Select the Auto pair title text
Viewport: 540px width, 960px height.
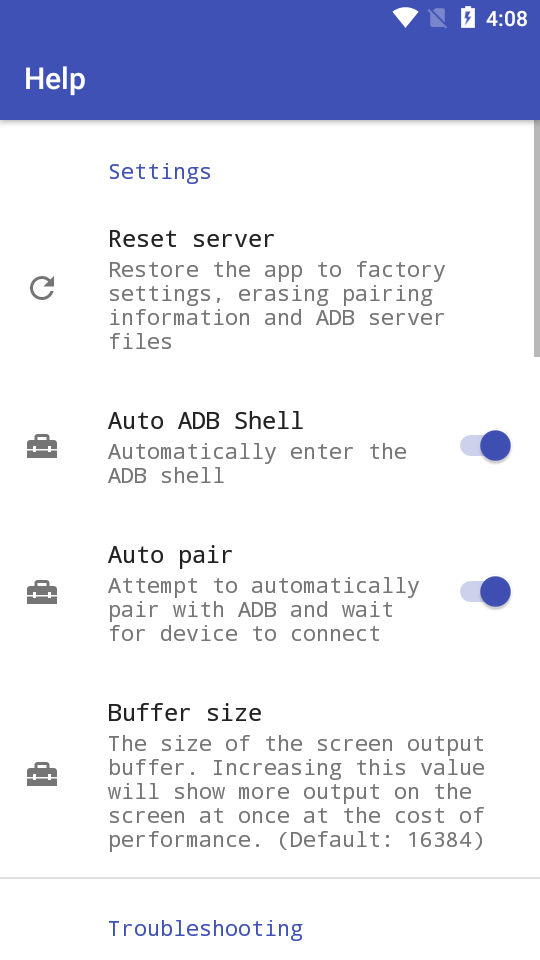coord(170,555)
